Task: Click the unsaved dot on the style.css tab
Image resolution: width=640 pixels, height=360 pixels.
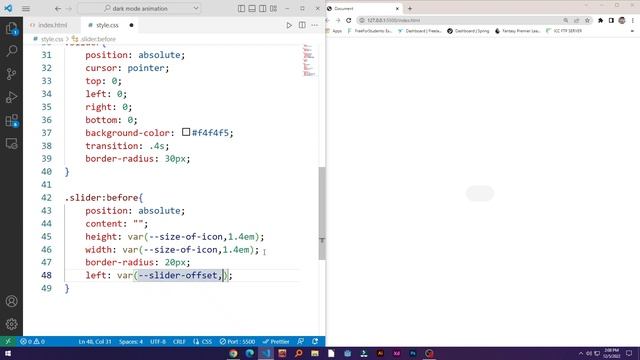Action: click(x=131, y=25)
